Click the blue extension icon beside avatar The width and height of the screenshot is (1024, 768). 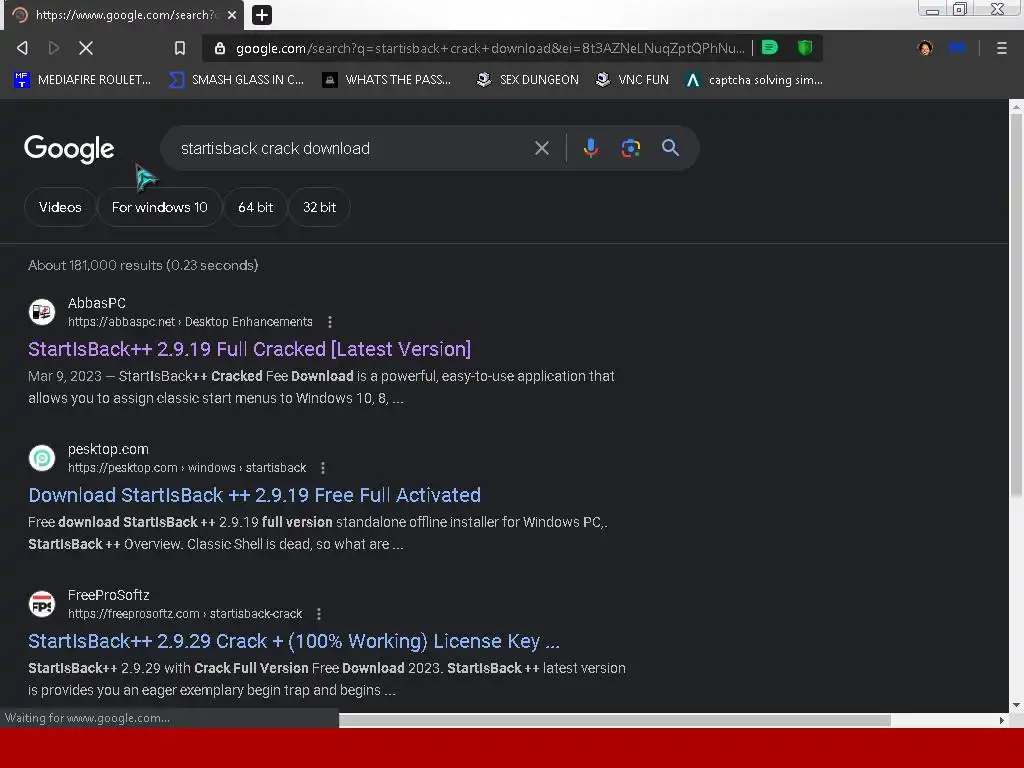pyautogui.click(x=957, y=48)
